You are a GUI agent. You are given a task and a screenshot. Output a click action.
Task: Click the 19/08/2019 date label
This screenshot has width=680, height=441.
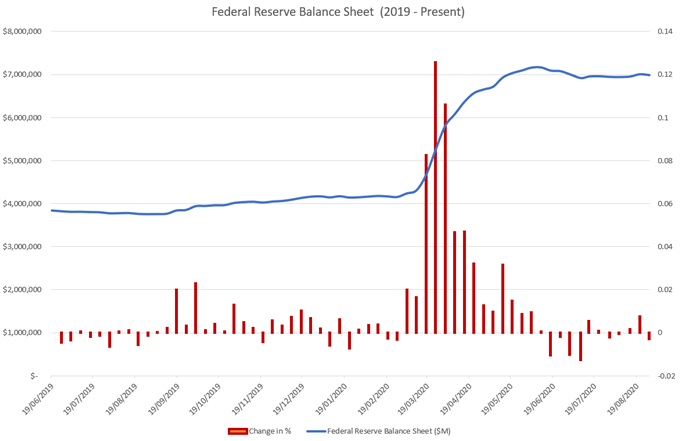121,399
